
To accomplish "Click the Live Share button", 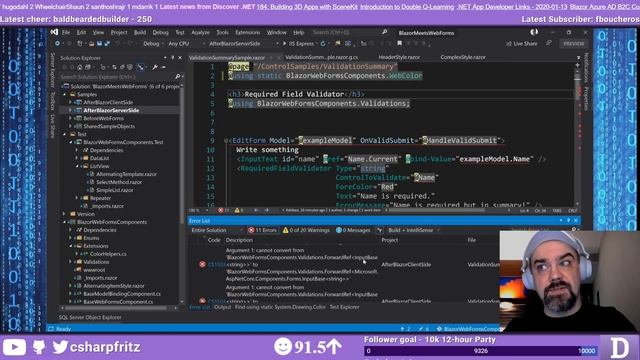I will click(522, 44).
